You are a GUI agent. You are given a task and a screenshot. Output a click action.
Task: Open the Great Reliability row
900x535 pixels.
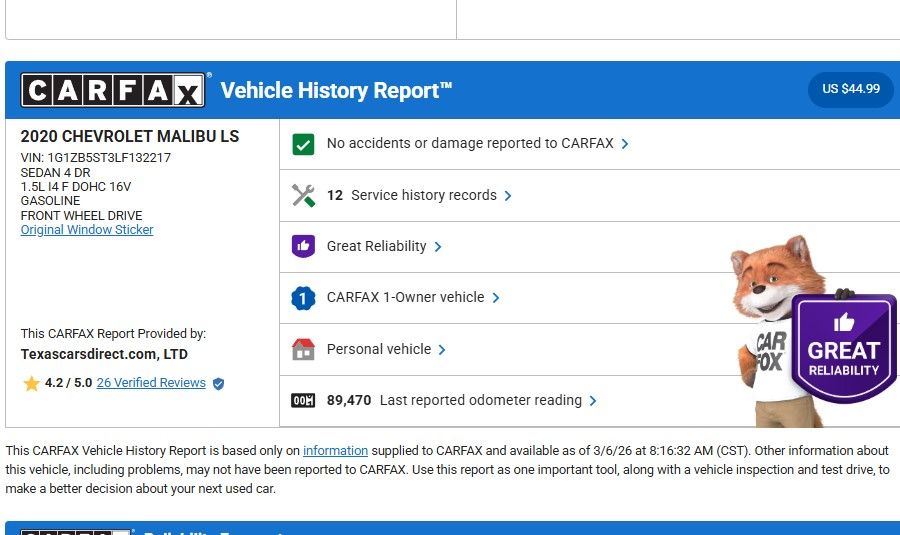pos(376,246)
